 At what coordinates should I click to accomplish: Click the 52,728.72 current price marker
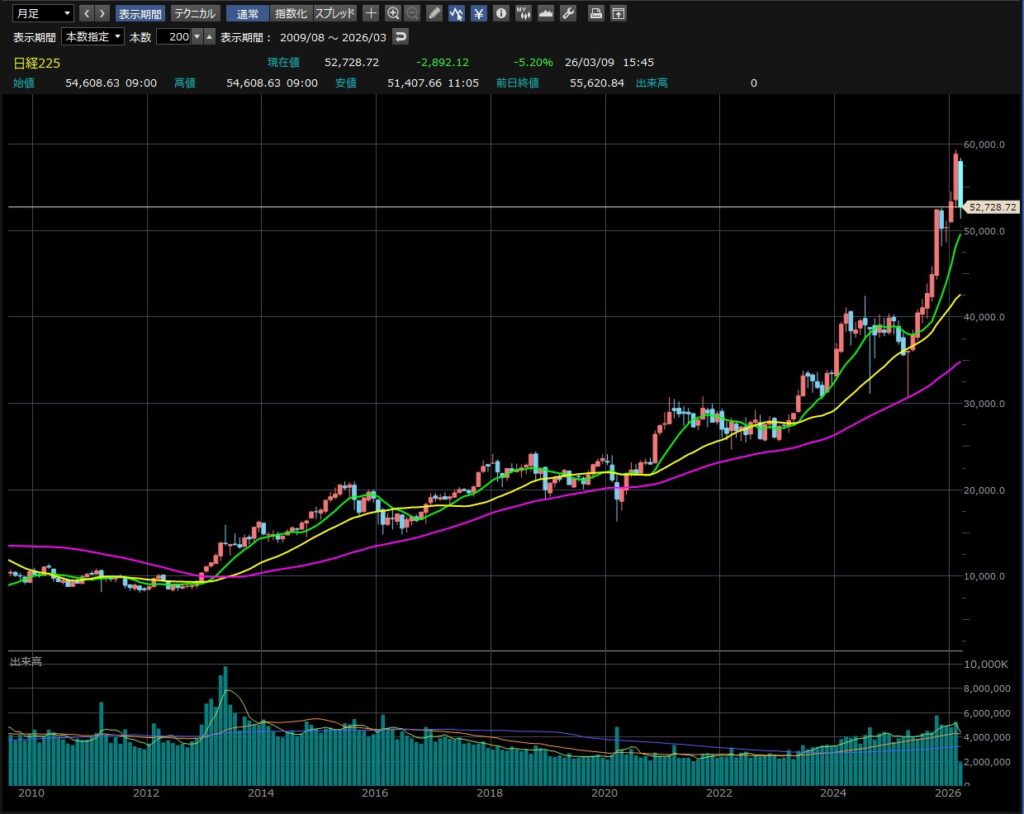(x=991, y=207)
